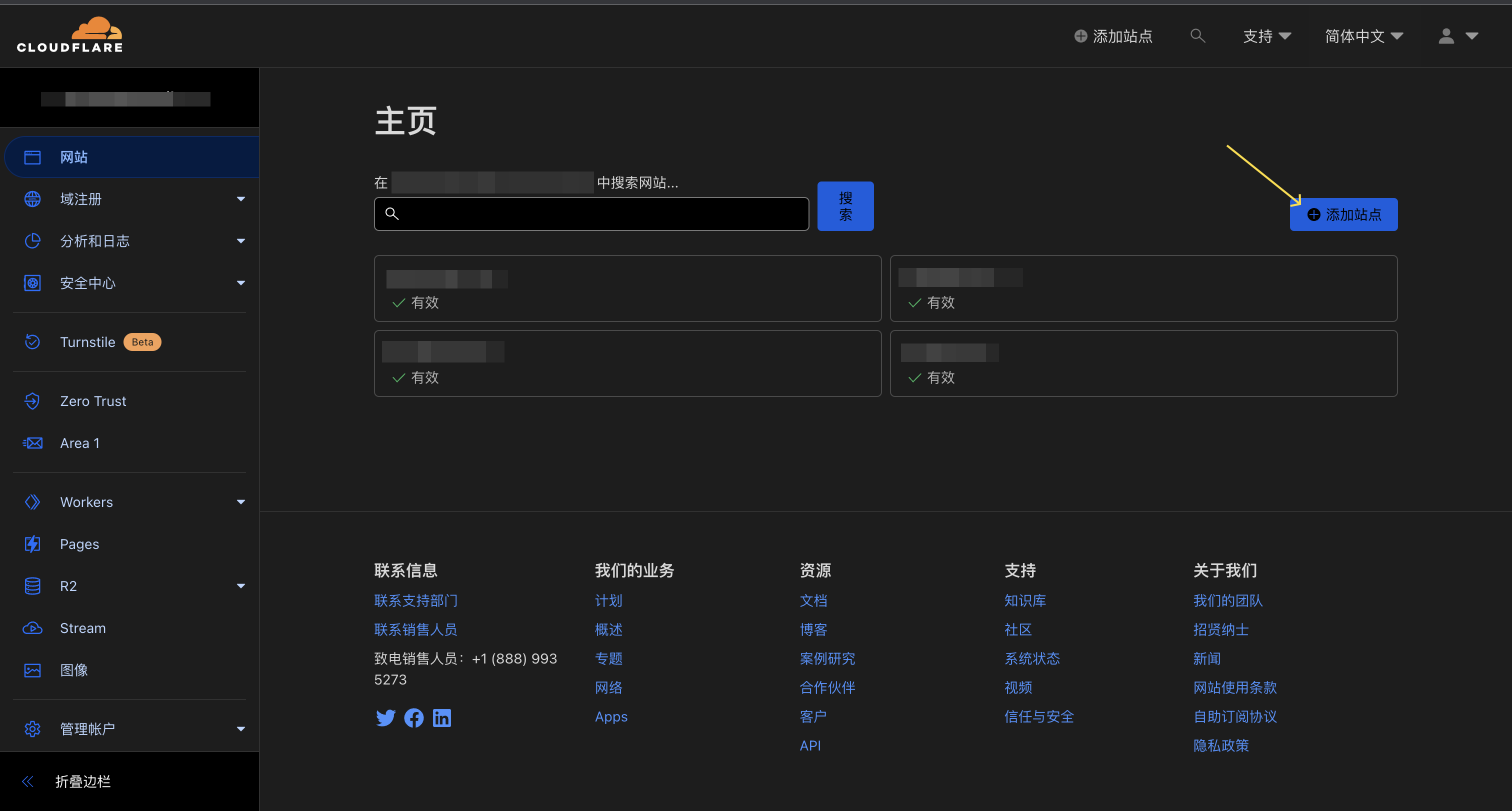
Task: Open the 知识库 link
Action: tap(1025, 601)
